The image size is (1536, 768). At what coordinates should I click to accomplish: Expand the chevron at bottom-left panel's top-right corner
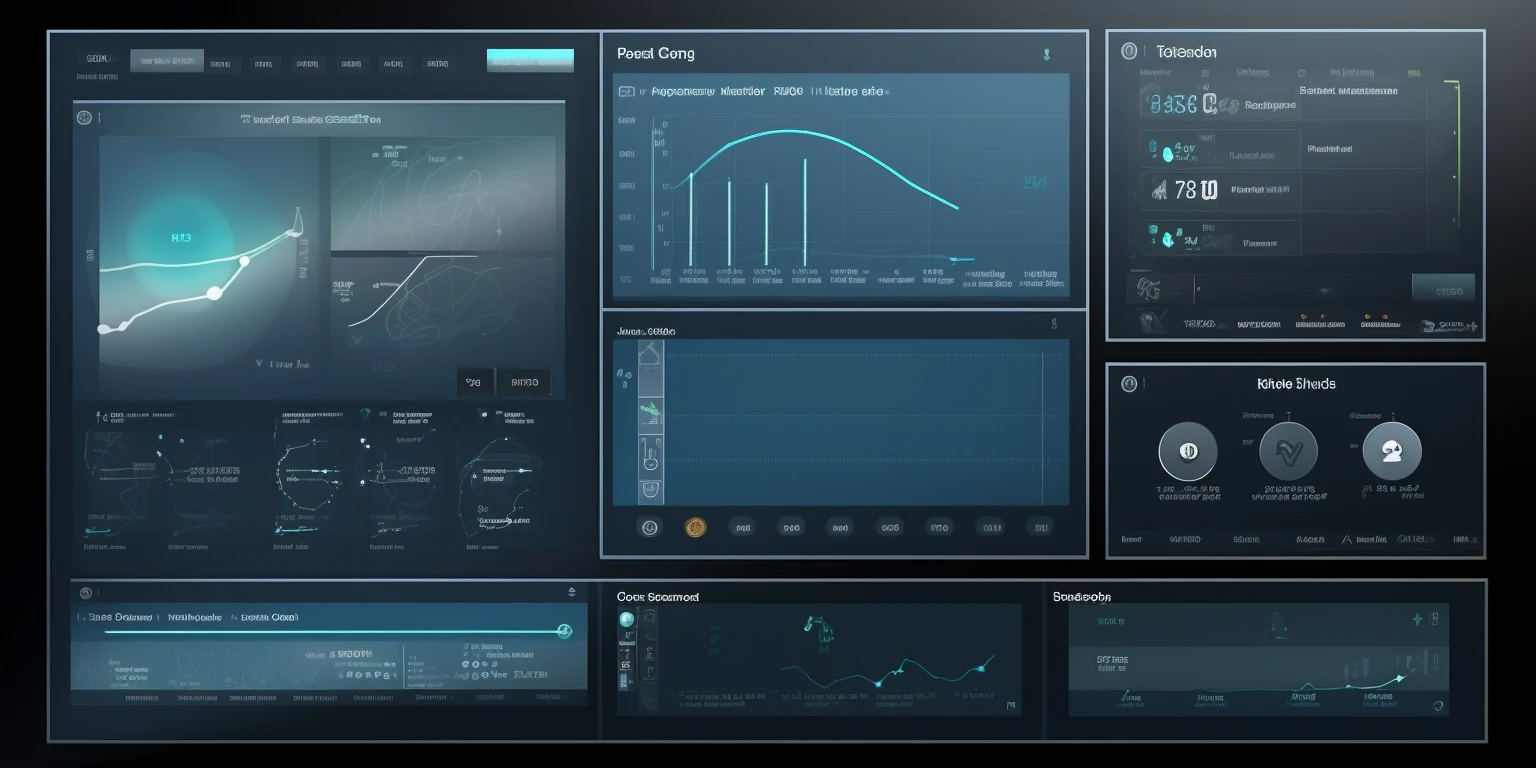point(572,593)
